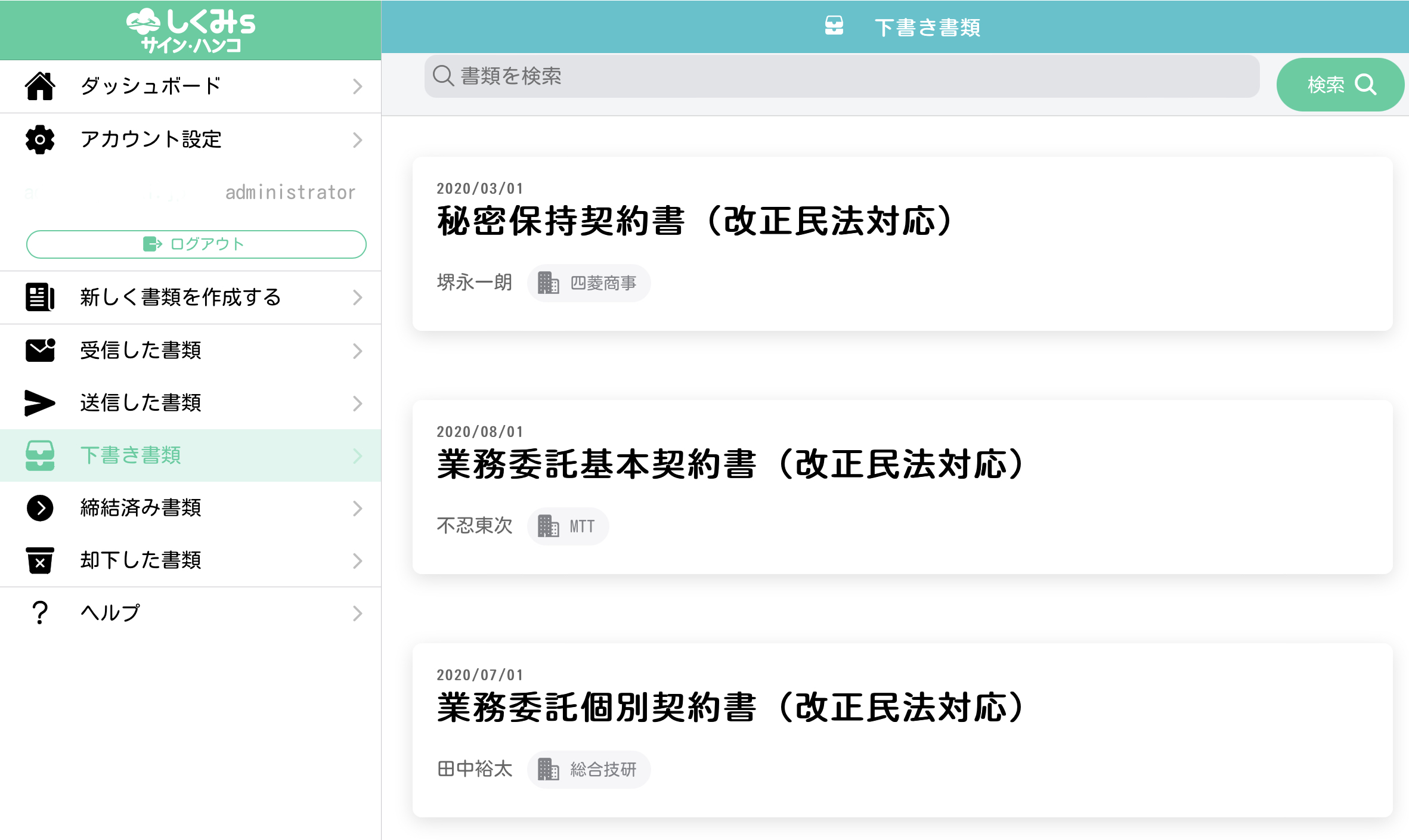Click the received documents envelope icon
The width and height of the screenshot is (1409, 840).
click(40, 350)
